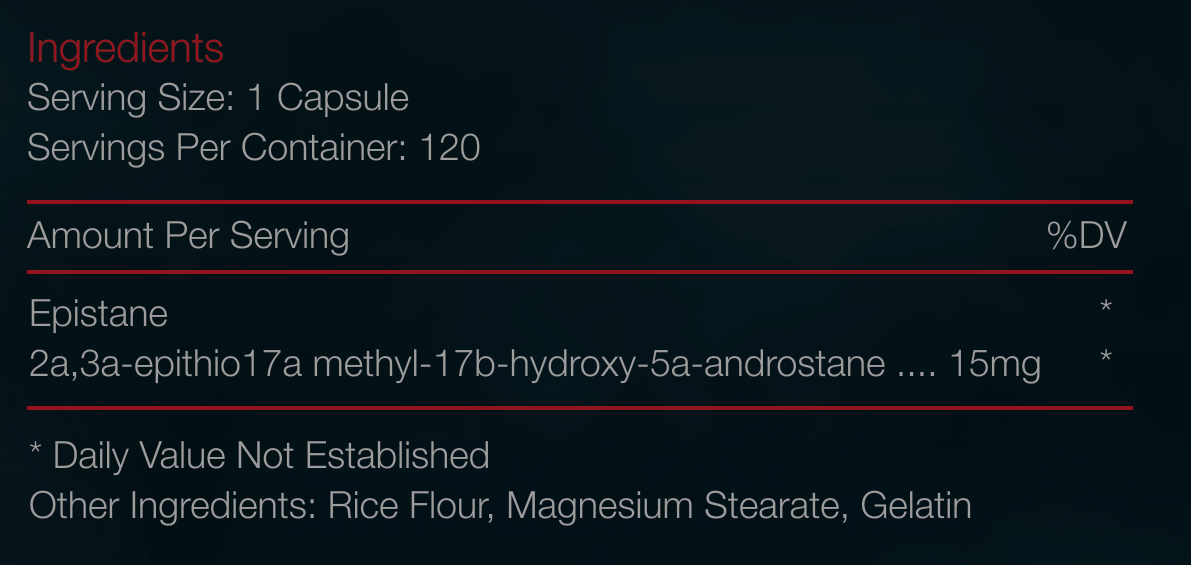The width and height of the screenshot is (1191, 565).
Task: Select the Servings Per Container: 120 text
Action: pyautogui.click(x=254, y=148)
